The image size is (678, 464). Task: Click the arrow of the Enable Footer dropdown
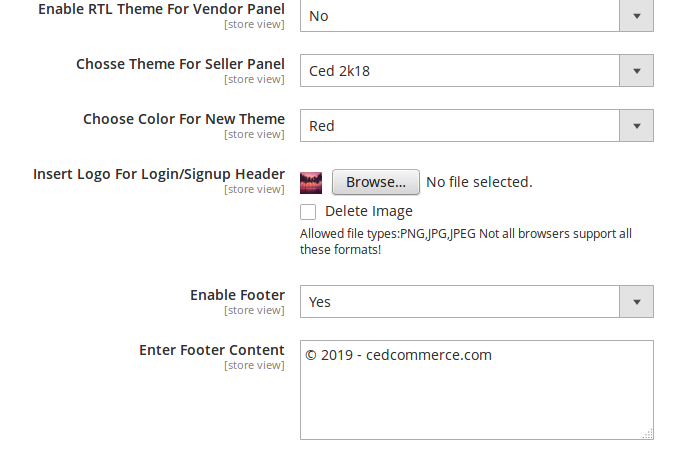636,301
